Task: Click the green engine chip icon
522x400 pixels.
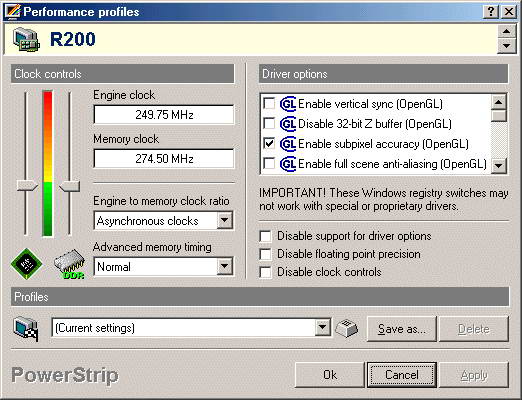Action: (x=26, y=264)
